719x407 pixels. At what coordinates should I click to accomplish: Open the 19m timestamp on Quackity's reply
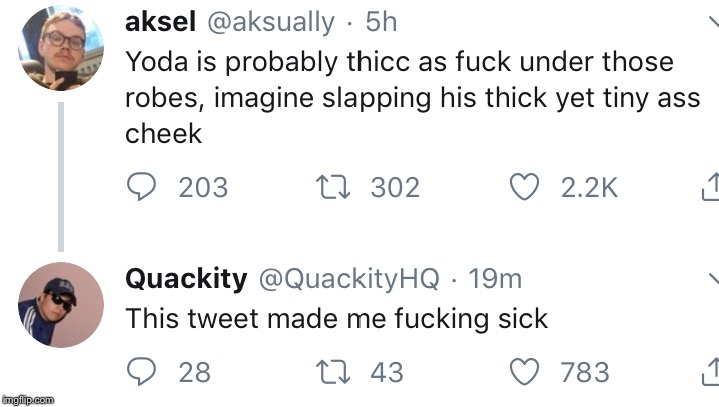click(x=495, y=279)
